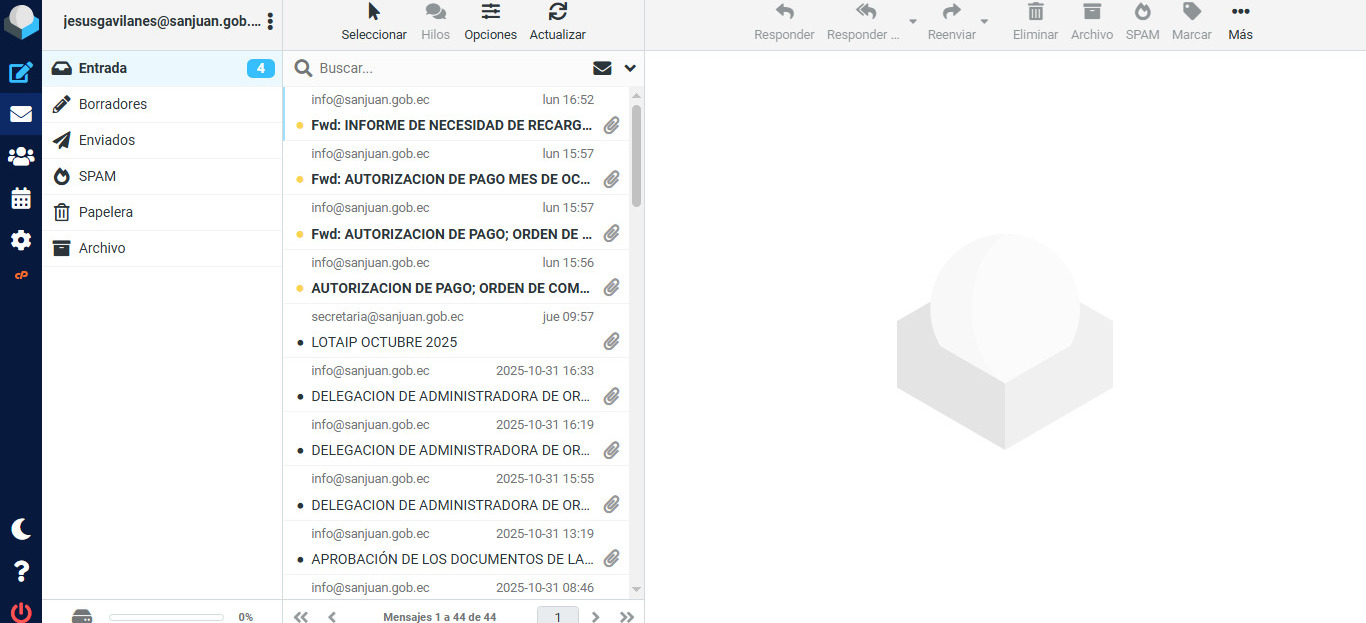Open the Opciones list options menu
Image resolution: width=1366 pixels, height=623 pixels.
(490, 22)
